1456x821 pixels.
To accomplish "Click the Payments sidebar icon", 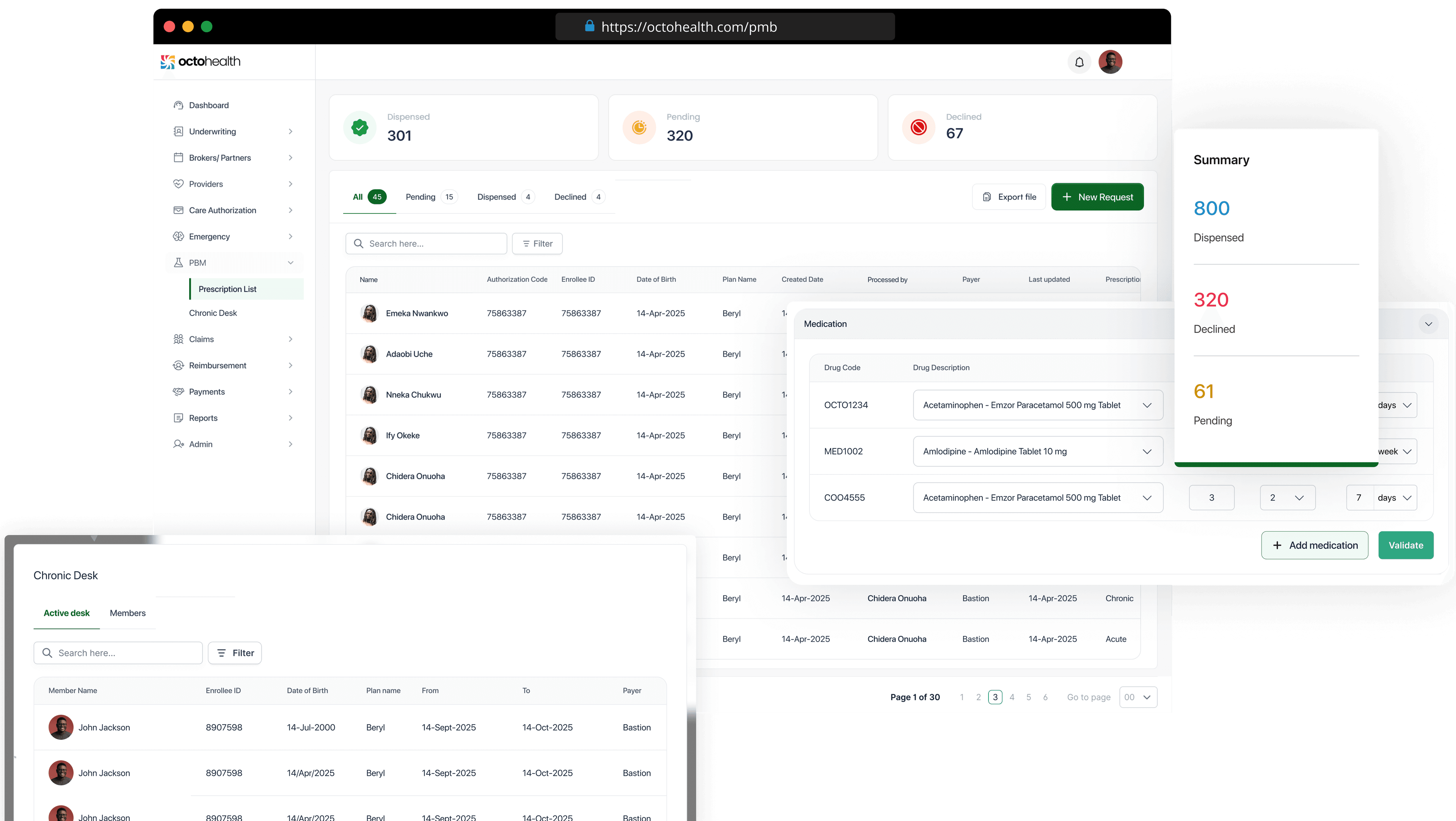I will pos(178,392).
